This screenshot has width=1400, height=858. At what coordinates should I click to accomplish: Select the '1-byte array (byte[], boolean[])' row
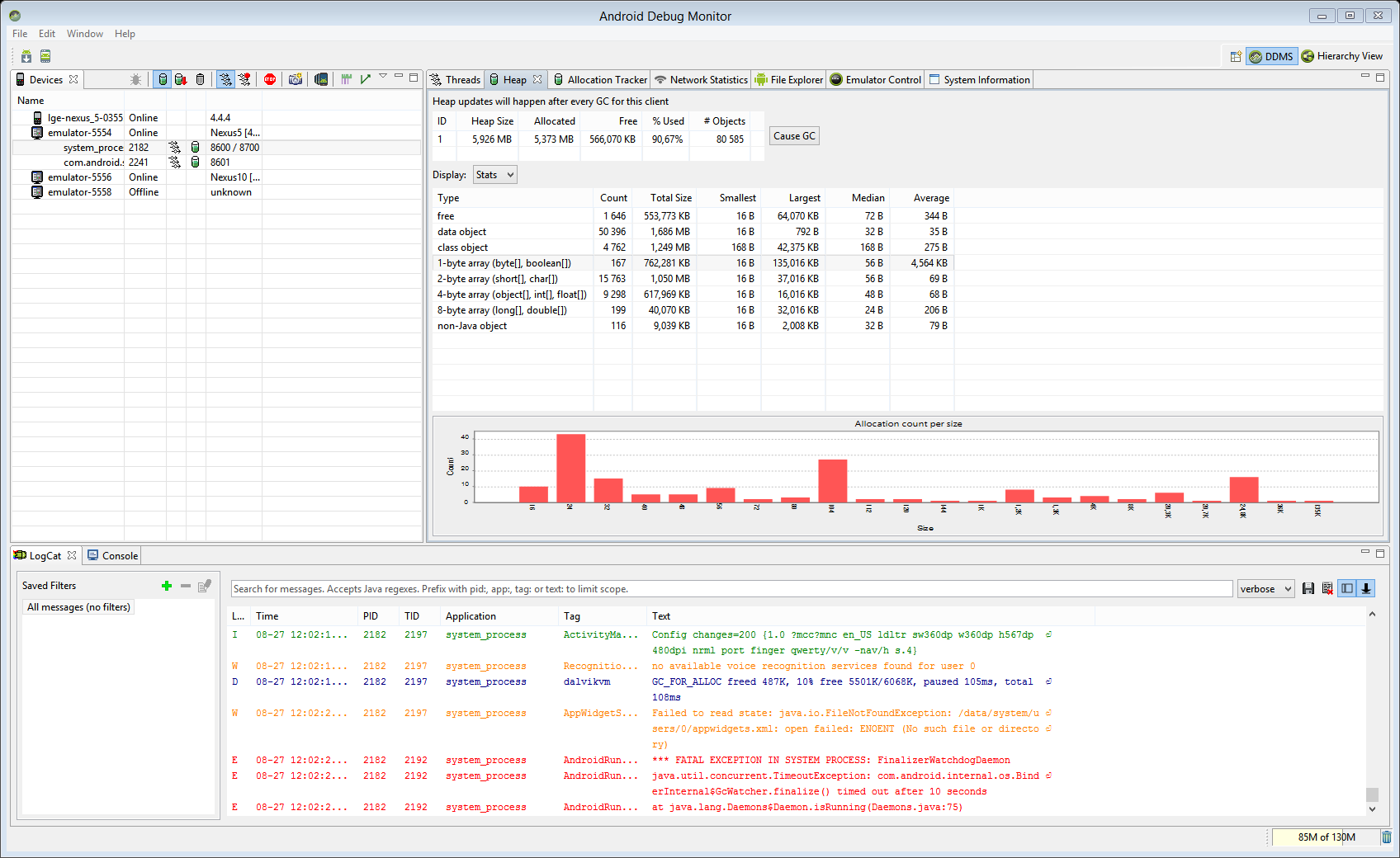693,263
